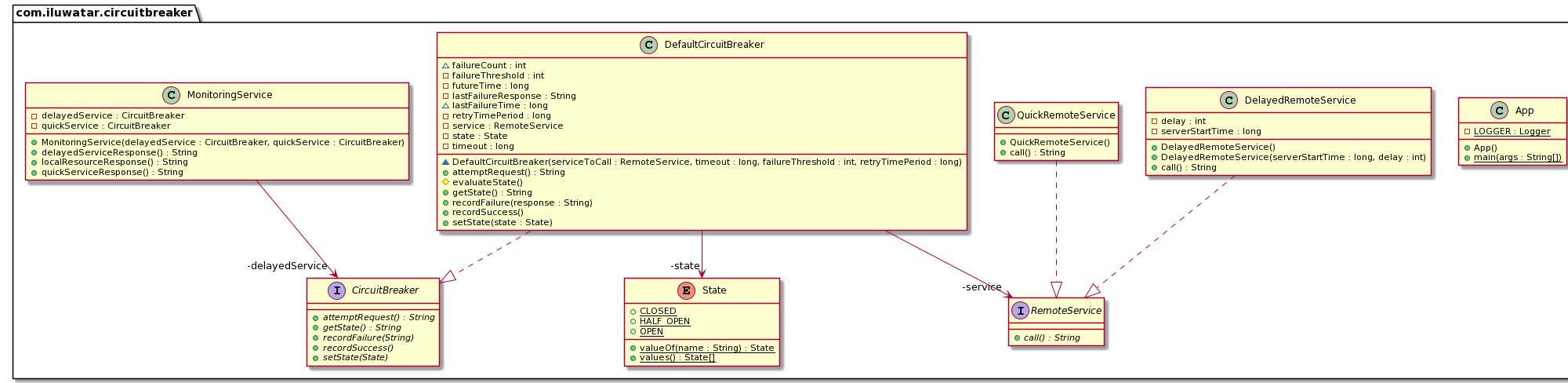Viewport: 1568px width, 383px height.
Task: Click the blue triangle beside DefaultCircuitBreaker constructor
Action: pyautogui.click(x=445, y=162)
